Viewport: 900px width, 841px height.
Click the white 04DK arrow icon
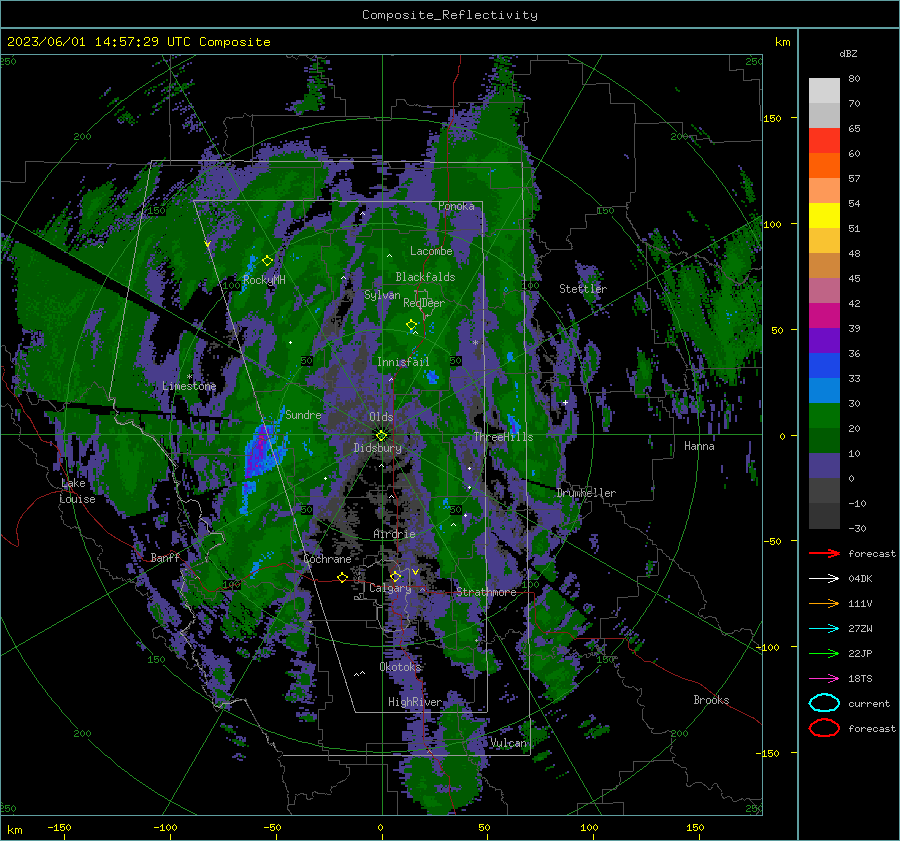coord(824,578)
